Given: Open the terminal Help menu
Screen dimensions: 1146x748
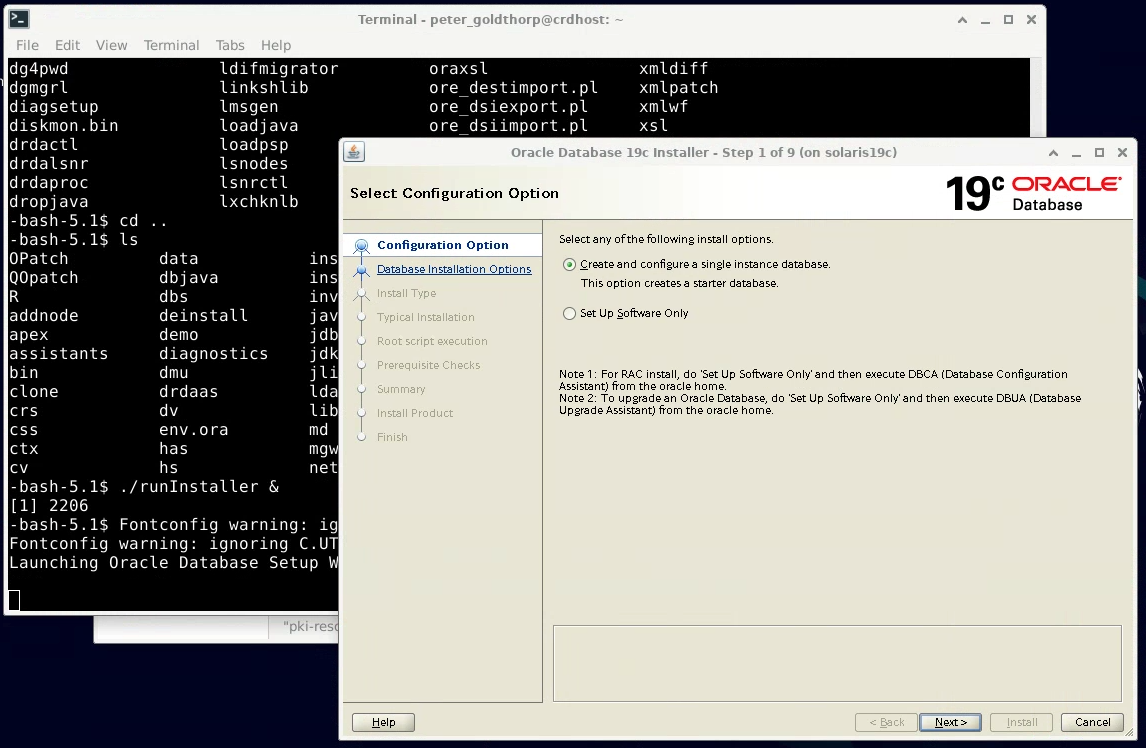Looking at the screenshot, I should (276, 45).
